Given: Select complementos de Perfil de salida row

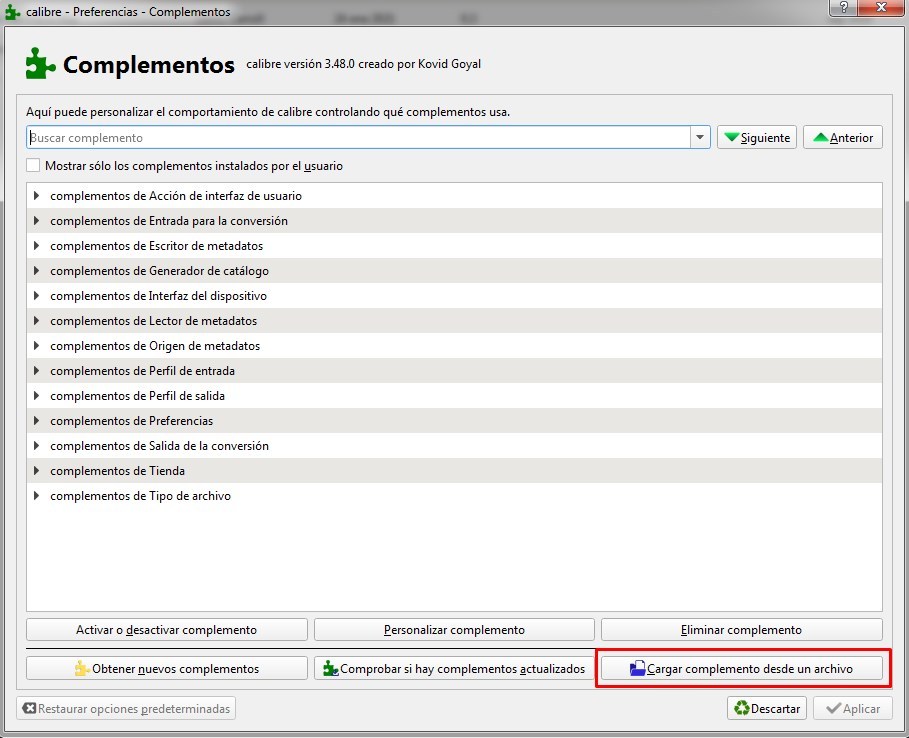Looking at the screenshot, I should 137,396.
